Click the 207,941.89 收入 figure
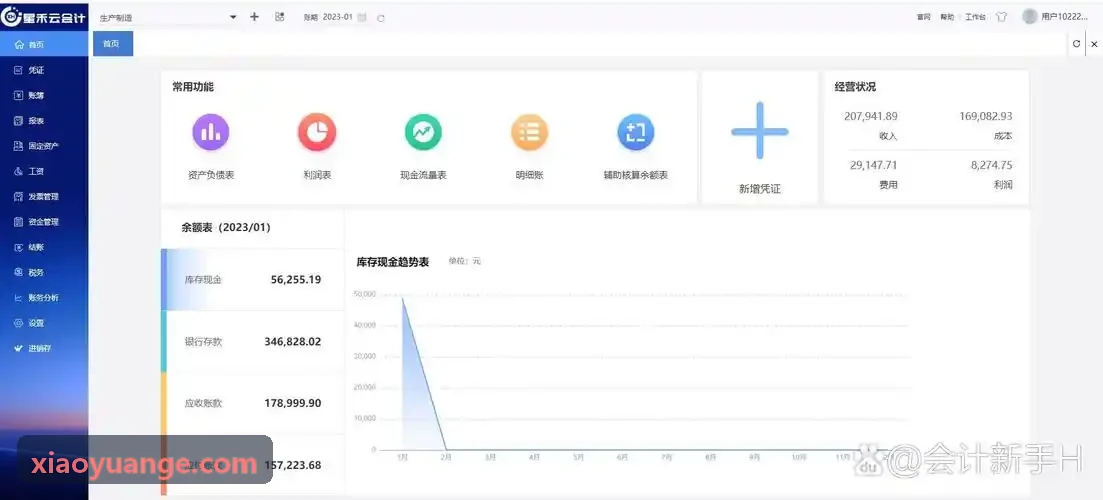This screenshot has height=500, width=1103. tap(871, 116)
